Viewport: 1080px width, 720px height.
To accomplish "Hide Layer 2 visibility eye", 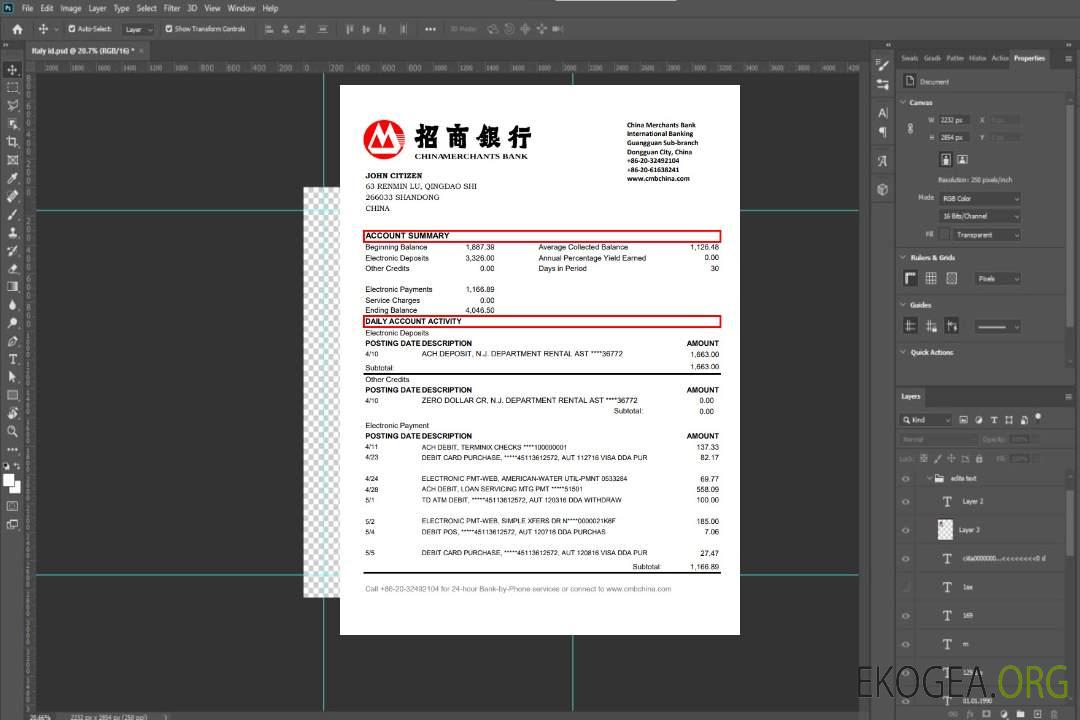I will coord(906,502).
